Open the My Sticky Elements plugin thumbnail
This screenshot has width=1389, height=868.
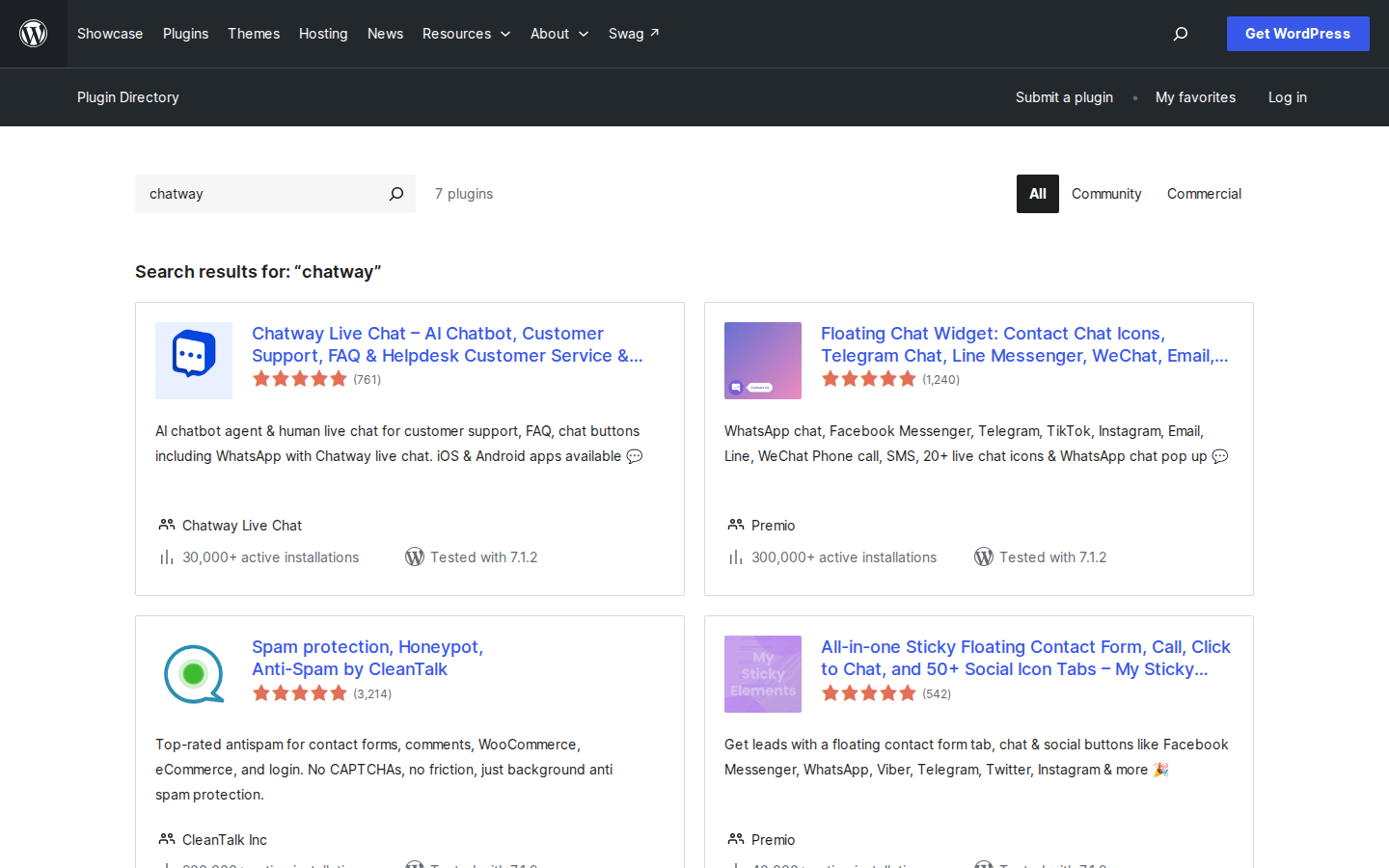(x=763, y=674)
